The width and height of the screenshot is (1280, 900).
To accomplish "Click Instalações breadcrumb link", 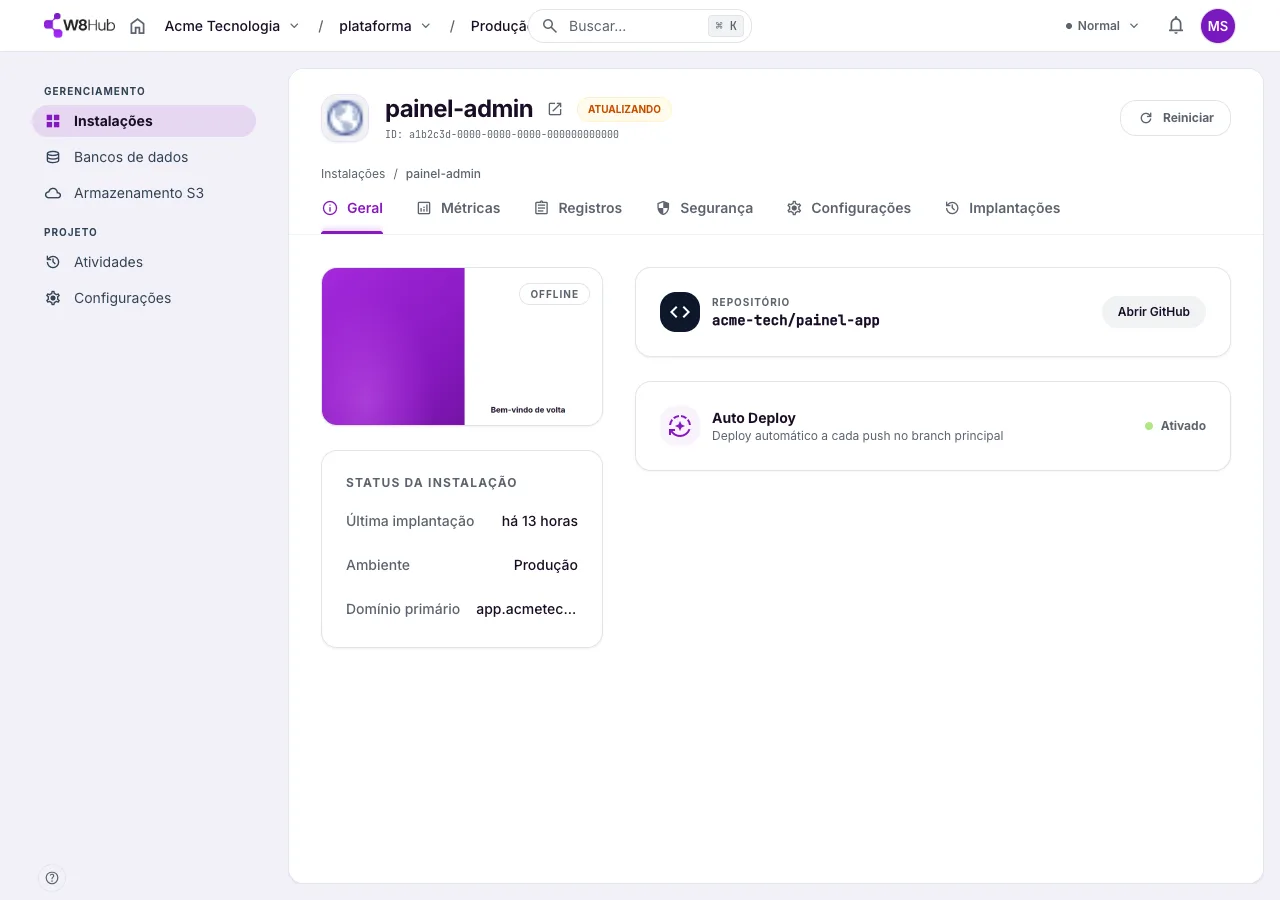I will 353,174.
